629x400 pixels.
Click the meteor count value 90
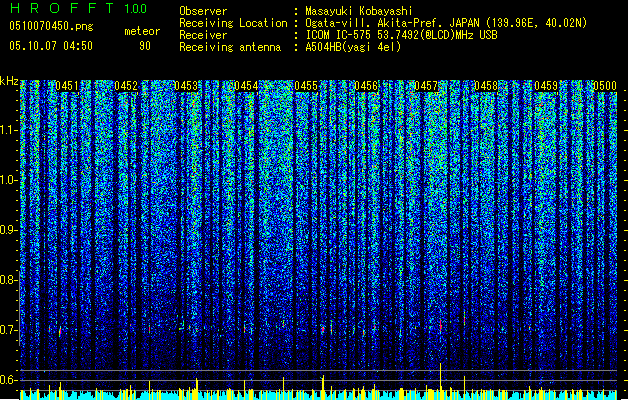click(145, 46)
